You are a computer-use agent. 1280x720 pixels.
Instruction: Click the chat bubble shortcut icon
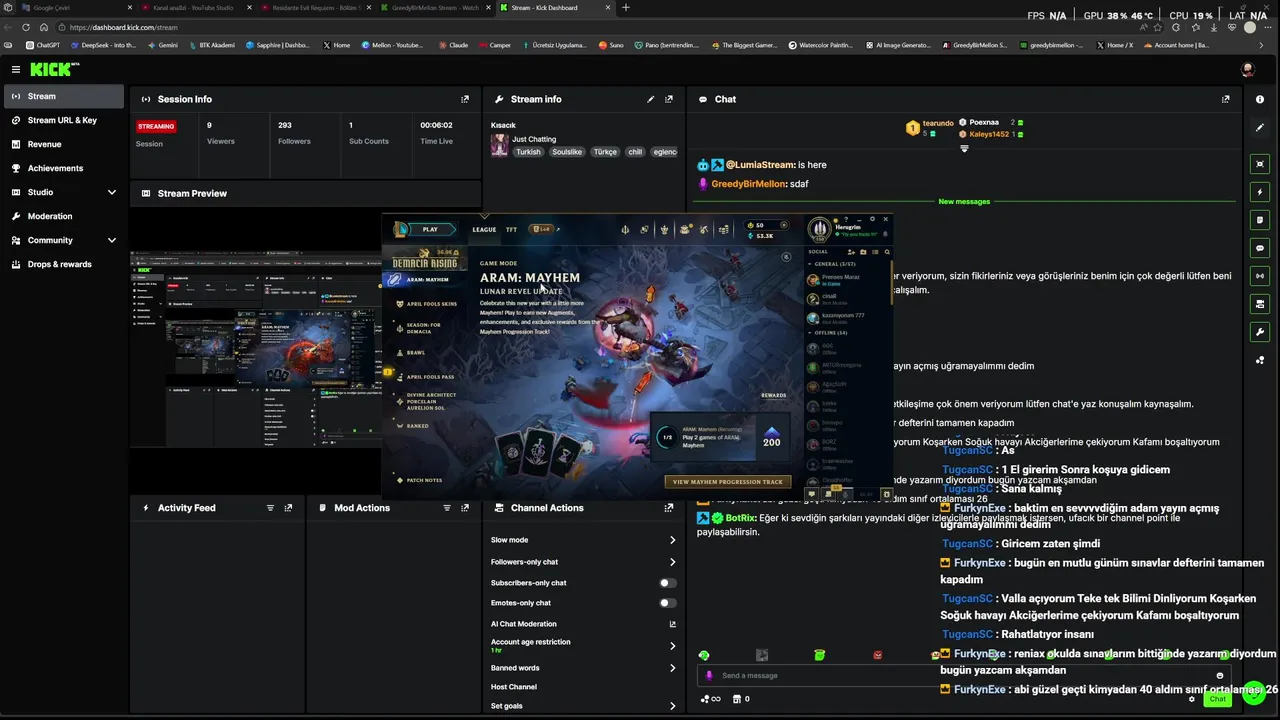coord(1260,248)
